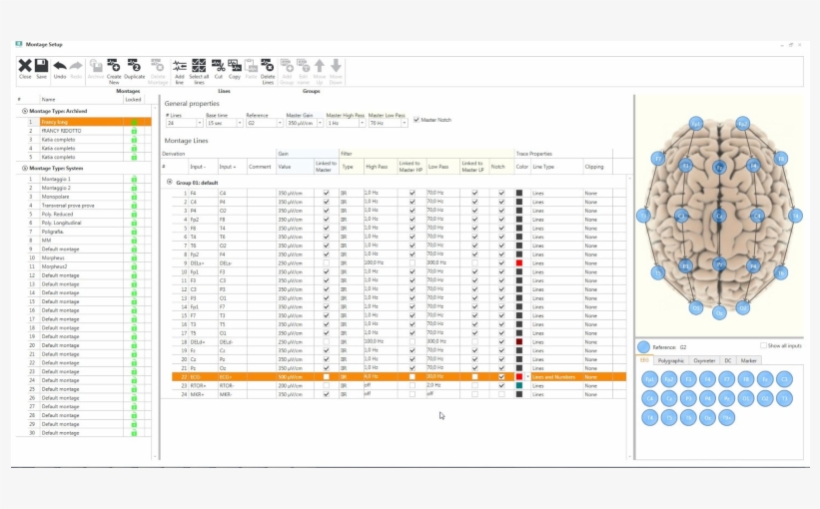Toggle the Master Notch checkbox
The width and height of the screenshot is (820, 509).
point(417,120)
